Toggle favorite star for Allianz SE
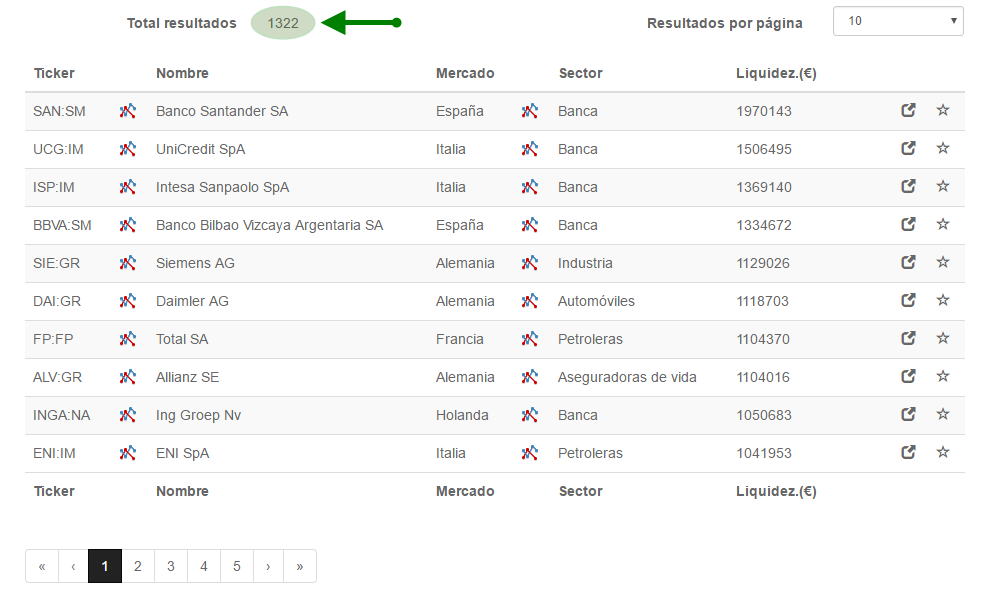986x590 pixels. tap(943, 376)
